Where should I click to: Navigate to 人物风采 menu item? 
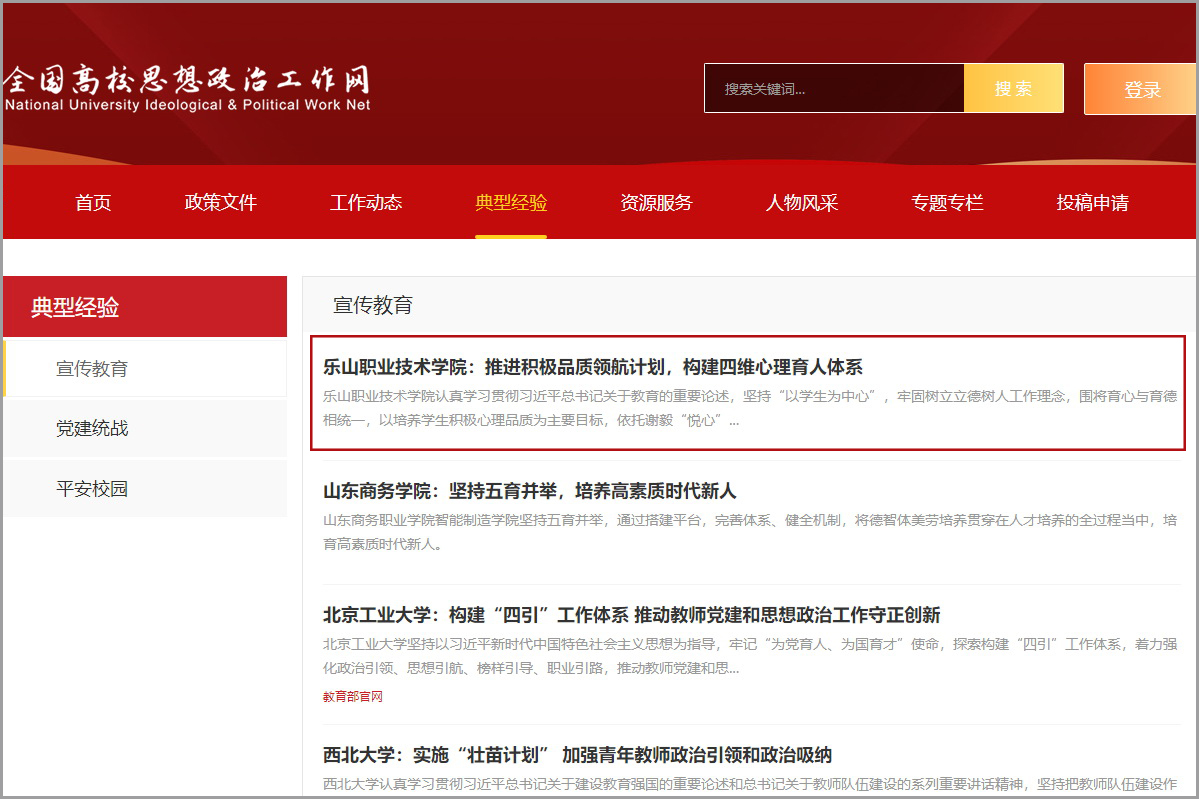click(801, 203)
